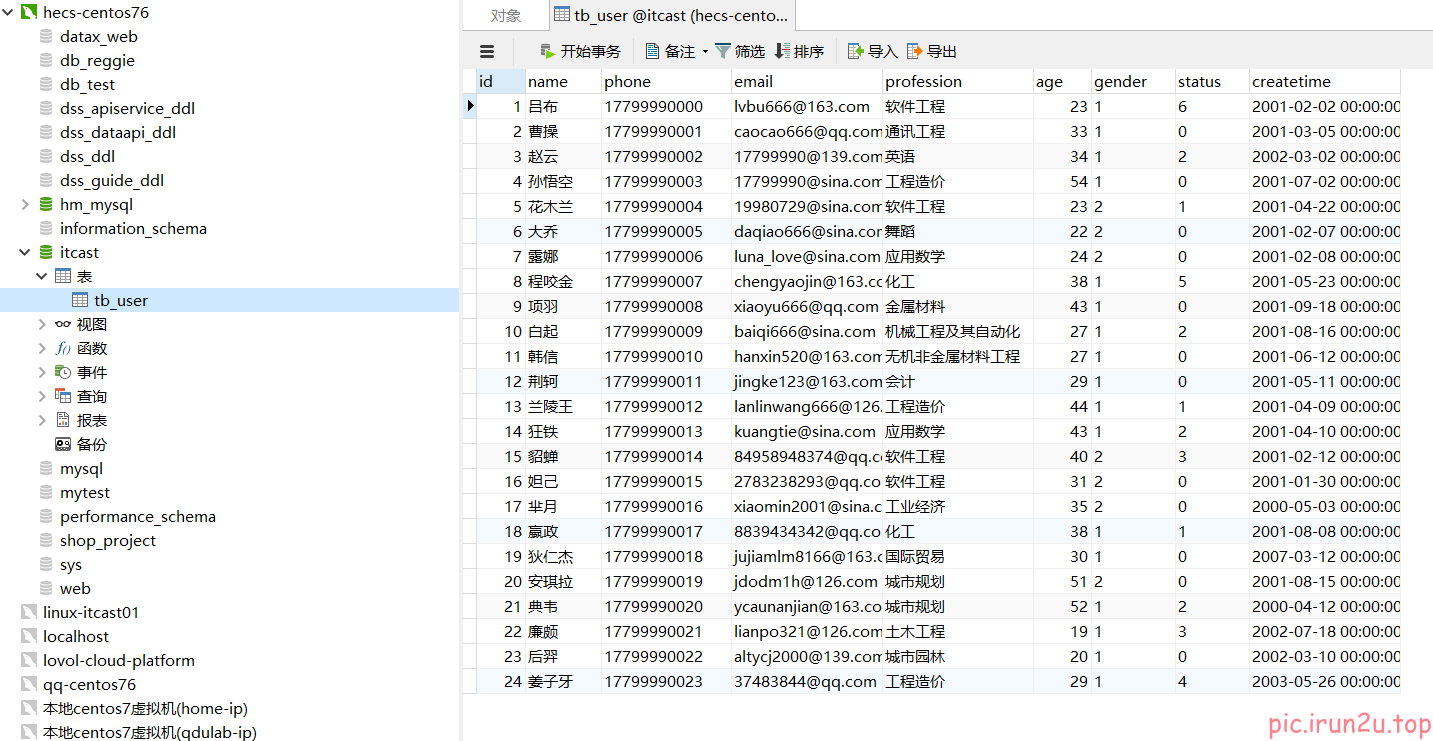Image resolution: width=1433 pixels, height=741 pixels.
Task: Click the hamburger menu icon in toolbar
Action: click(487, 51)
